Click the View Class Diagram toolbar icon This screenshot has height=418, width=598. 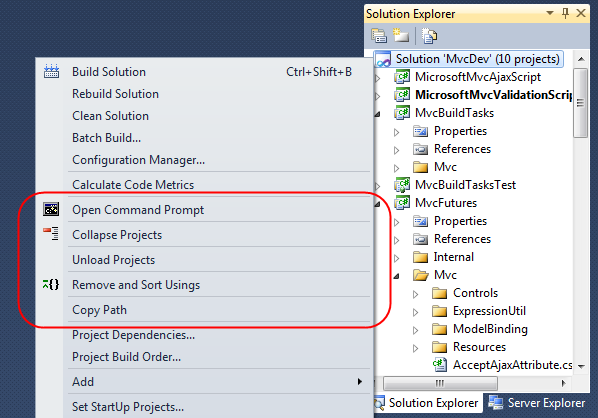429,36
